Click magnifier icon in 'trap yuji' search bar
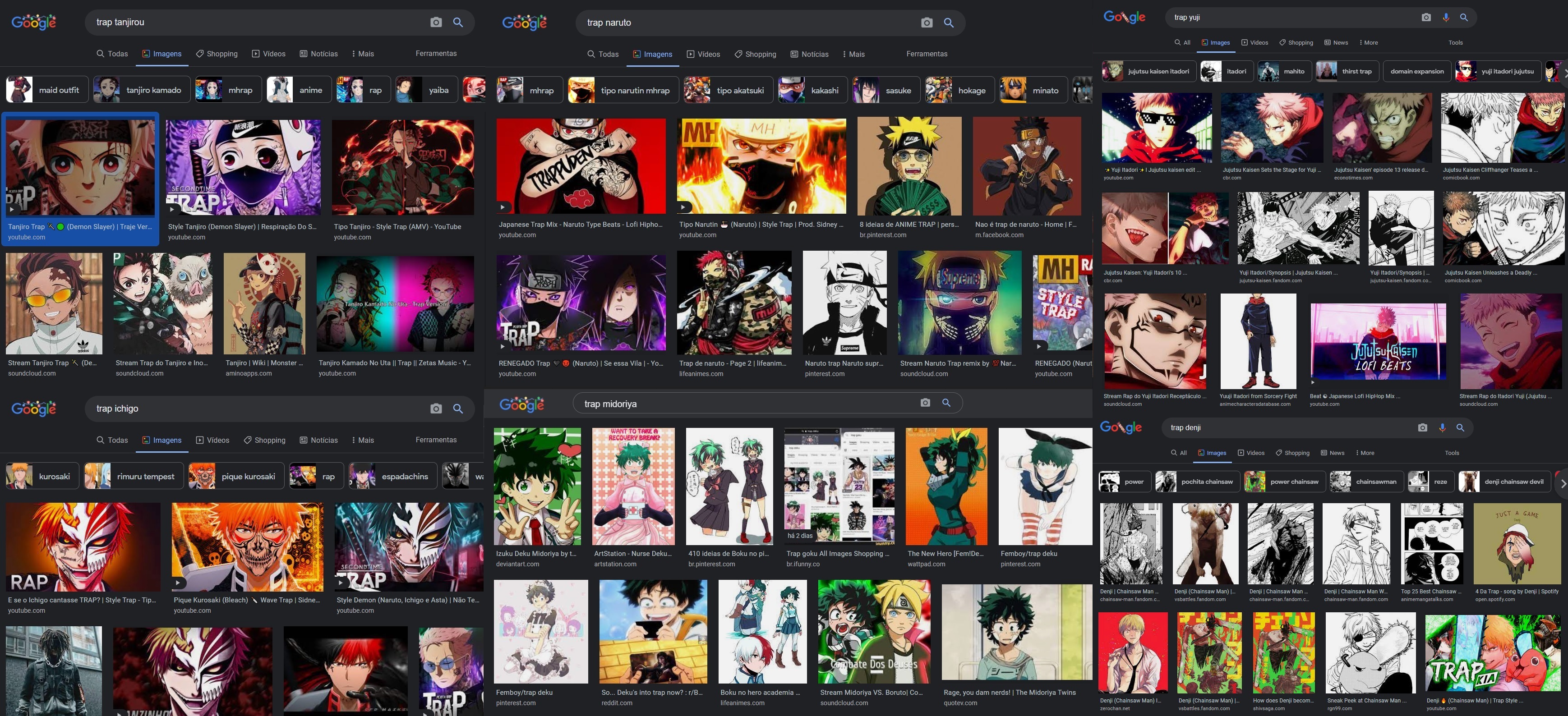The height and width of the screenshot is (716, 1568). pyautogui.click(x=1464, y=17)
